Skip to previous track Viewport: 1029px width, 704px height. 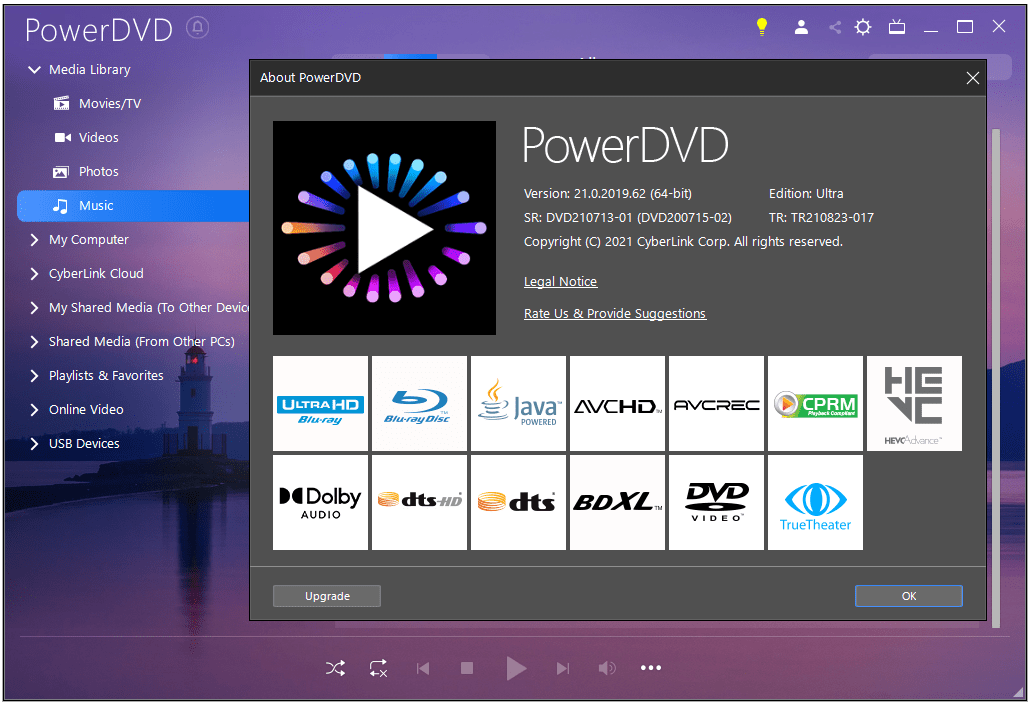click(423, 669)
